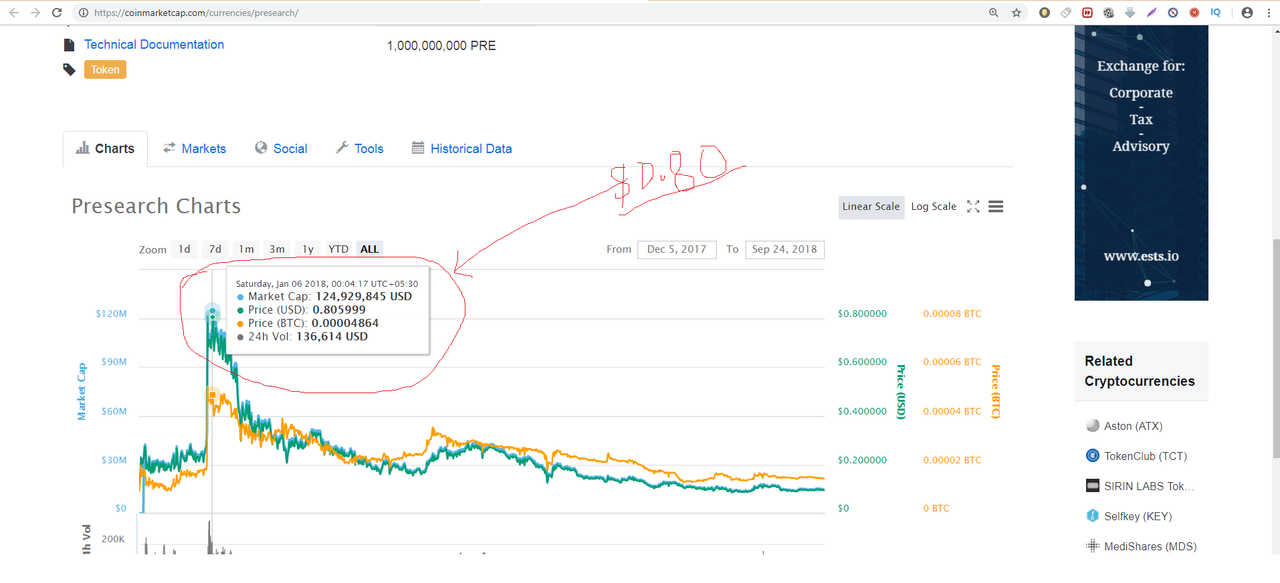Click the secure lock icon in address bar

point(84,13)
